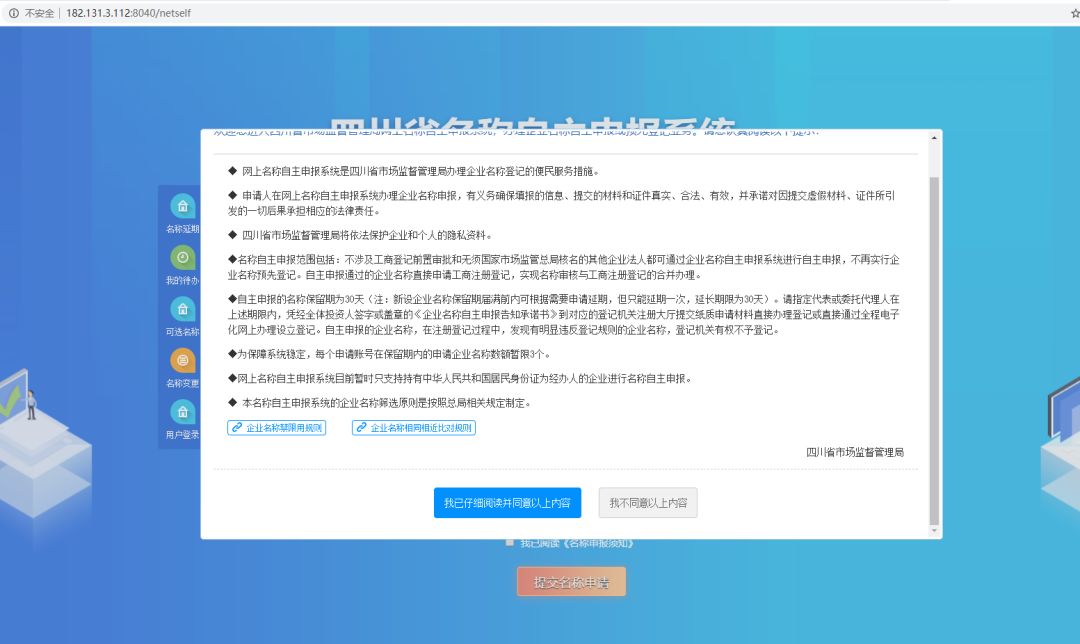This screenshot has height=644, width=1080.
Task: Click the paragraph starting 网上名称自主申报系统是四川省
Action: click(414, 172)
